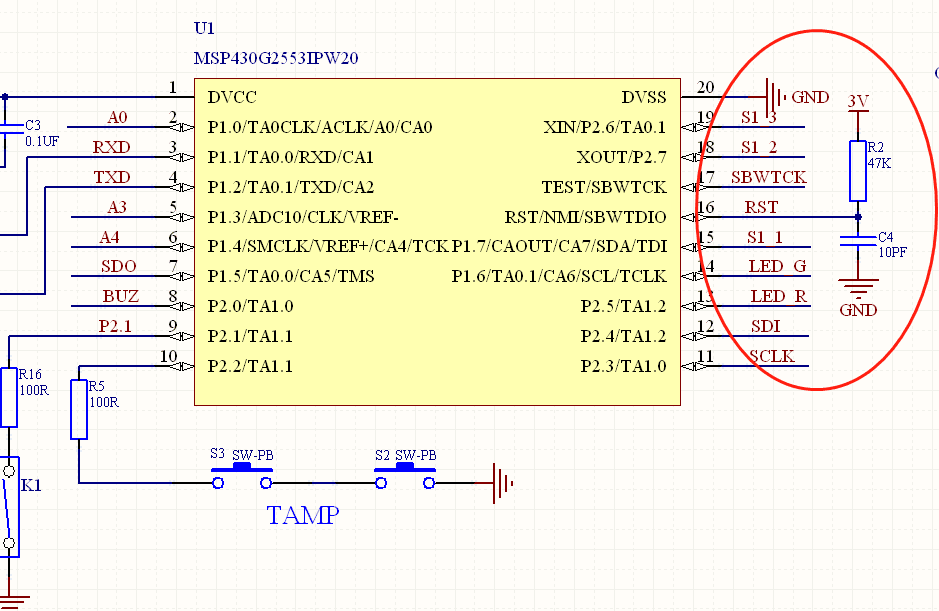Select the P2.0/TA1.0 pin name

click(250, 306)
